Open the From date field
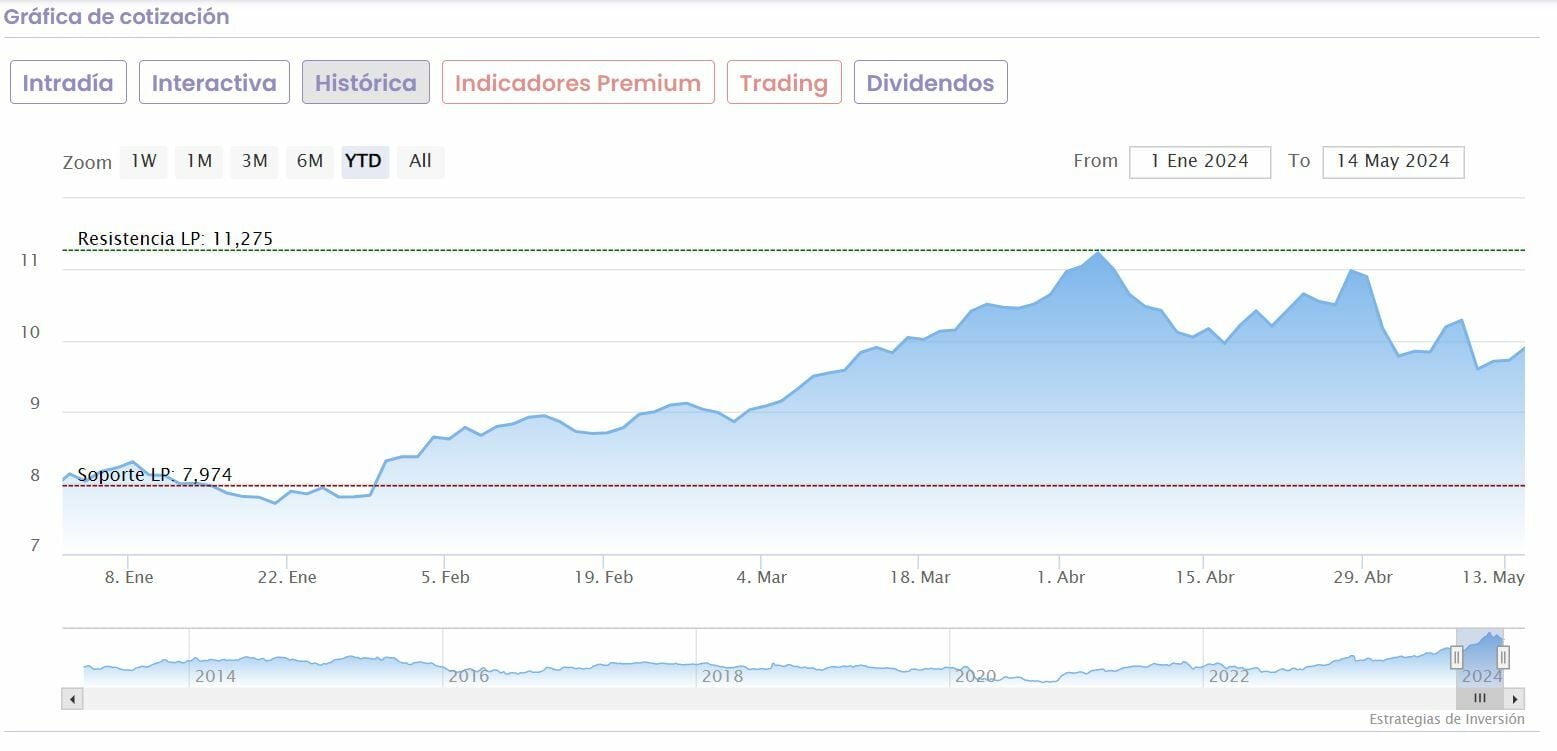 click(1199, 162)
